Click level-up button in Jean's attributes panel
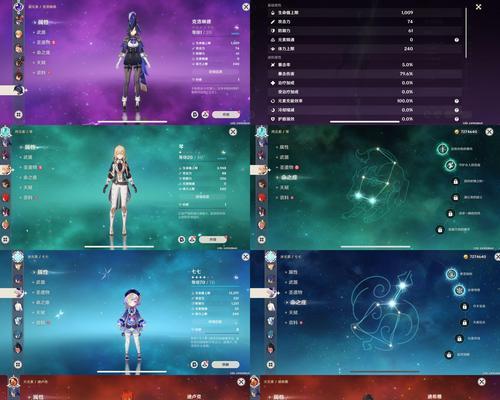Image resolution: width=500 pixels, height=400 pixels. pos(213,239)
